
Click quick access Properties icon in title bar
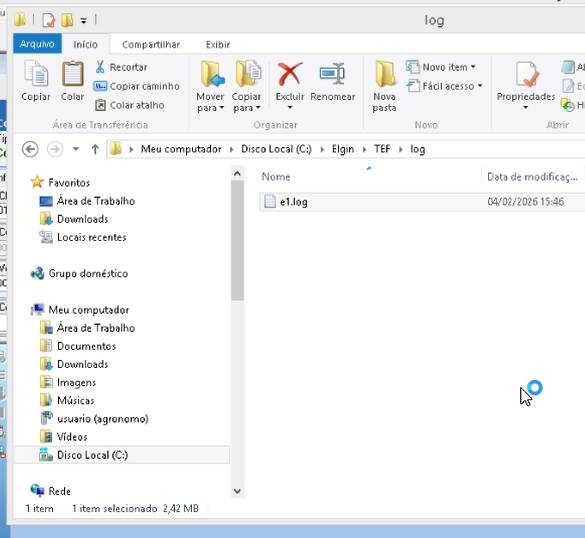[x=48, y=20]
